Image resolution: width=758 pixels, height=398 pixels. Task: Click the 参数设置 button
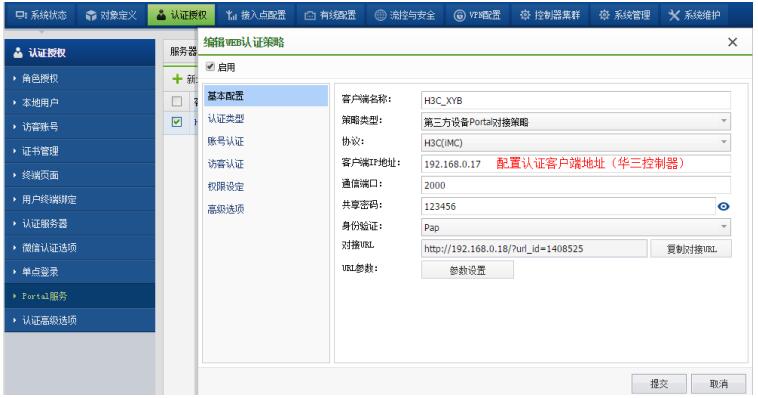(x=467, y=270)
